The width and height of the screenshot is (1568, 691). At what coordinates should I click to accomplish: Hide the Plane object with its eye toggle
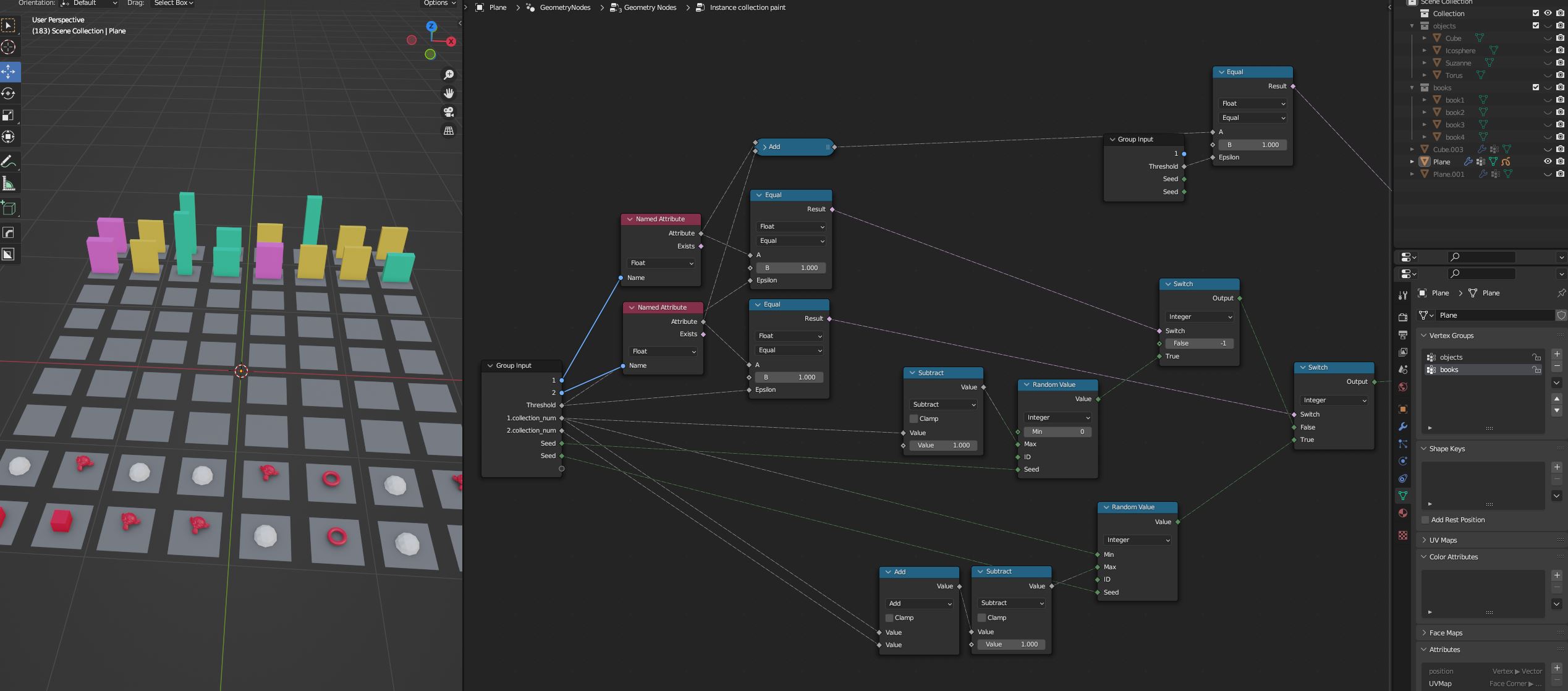(1548, 161)
